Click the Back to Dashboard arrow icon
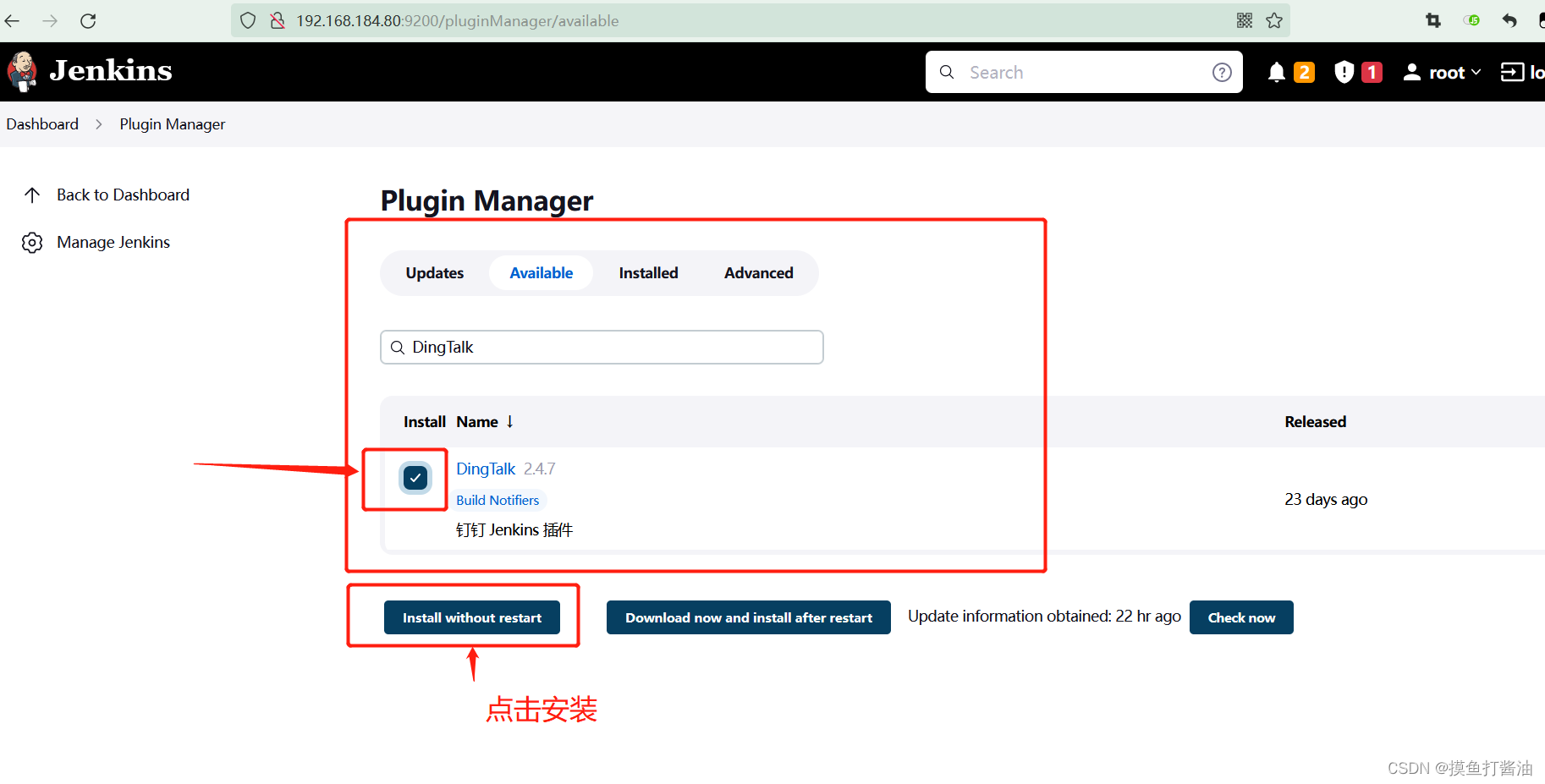This screenshot has height=784, width=1545. pyautogui.click(x=32, y=195)
